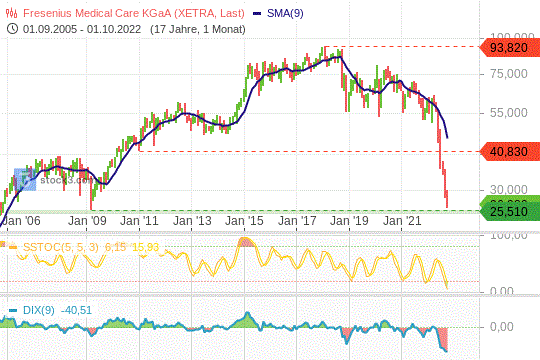Click the candlestick chart icon beside Fresenius title
Image resolution: width=540 pixels, height=360 pixels.
12,13
